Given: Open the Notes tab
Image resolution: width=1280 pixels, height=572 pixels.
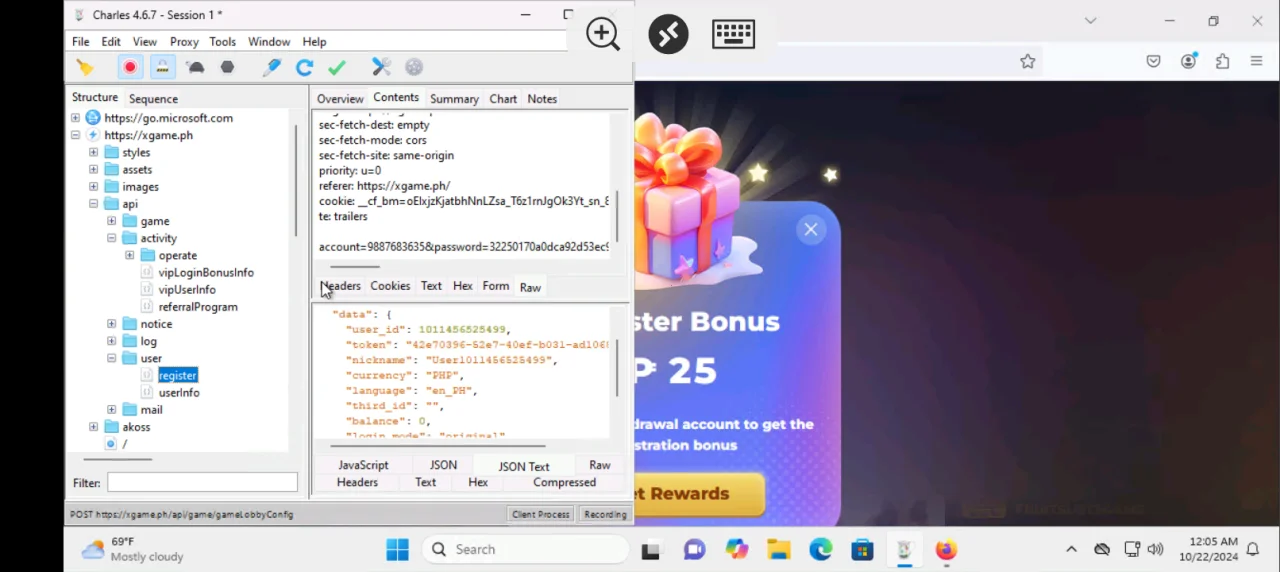Looking at the screenshot, I should [542, 99].
